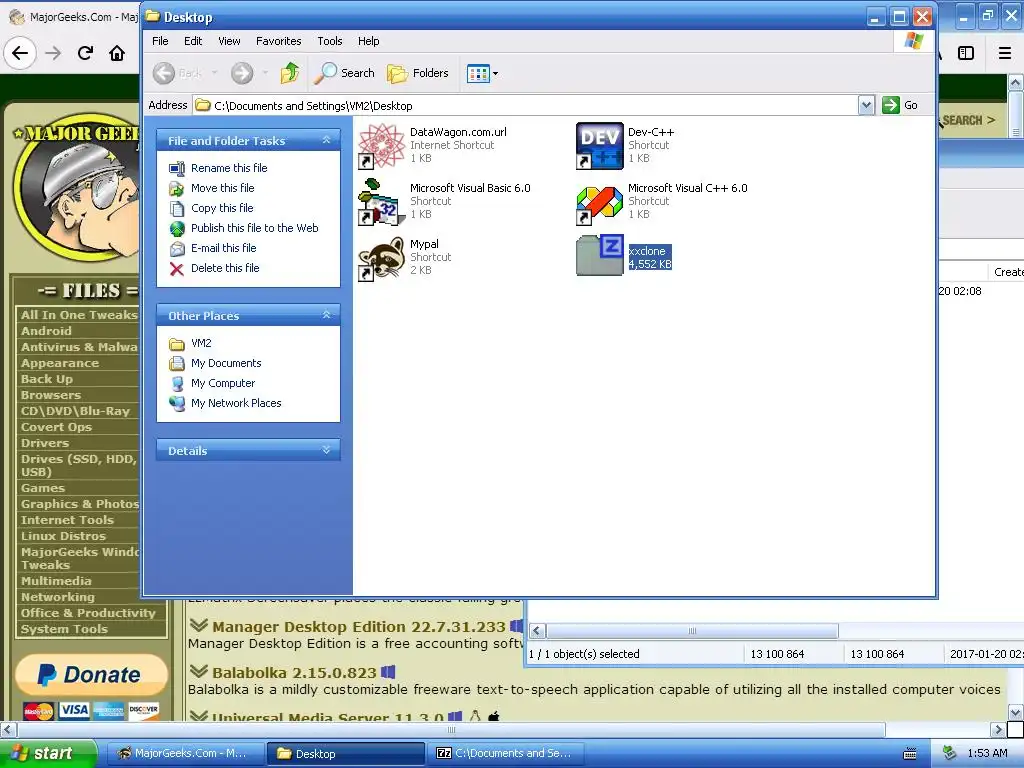Open Manager Desktop Edition 22.7.31.233 link
1024x768 pixels.
click(x=359, y=627)
